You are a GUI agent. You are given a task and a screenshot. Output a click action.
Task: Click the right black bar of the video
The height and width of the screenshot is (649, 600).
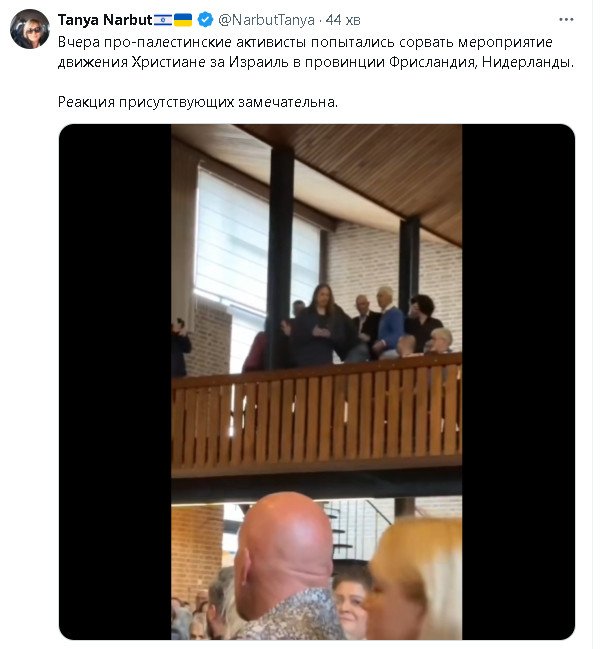tap(518, 382)
